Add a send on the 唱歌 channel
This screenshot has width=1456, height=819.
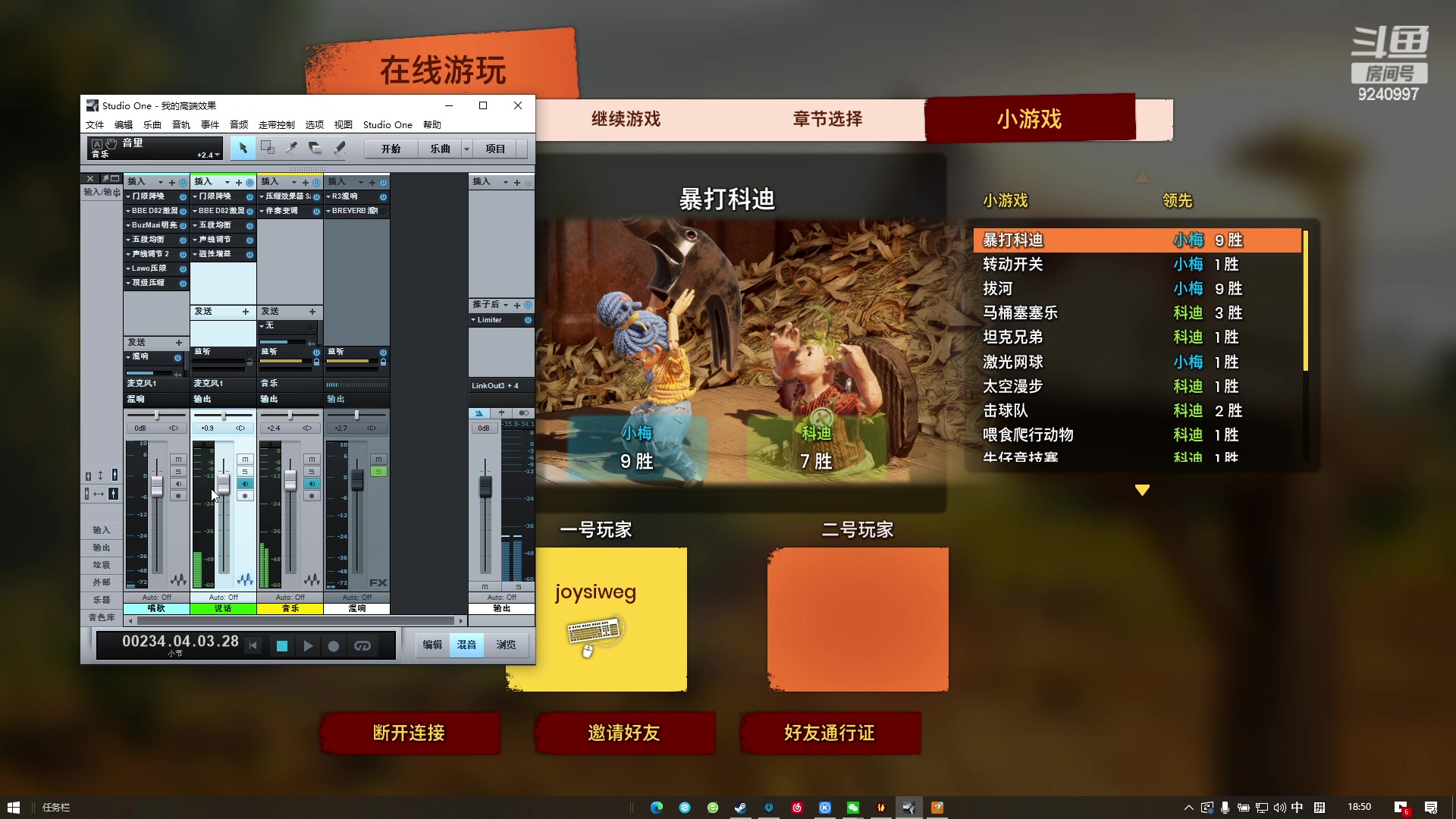click(178, 343)
